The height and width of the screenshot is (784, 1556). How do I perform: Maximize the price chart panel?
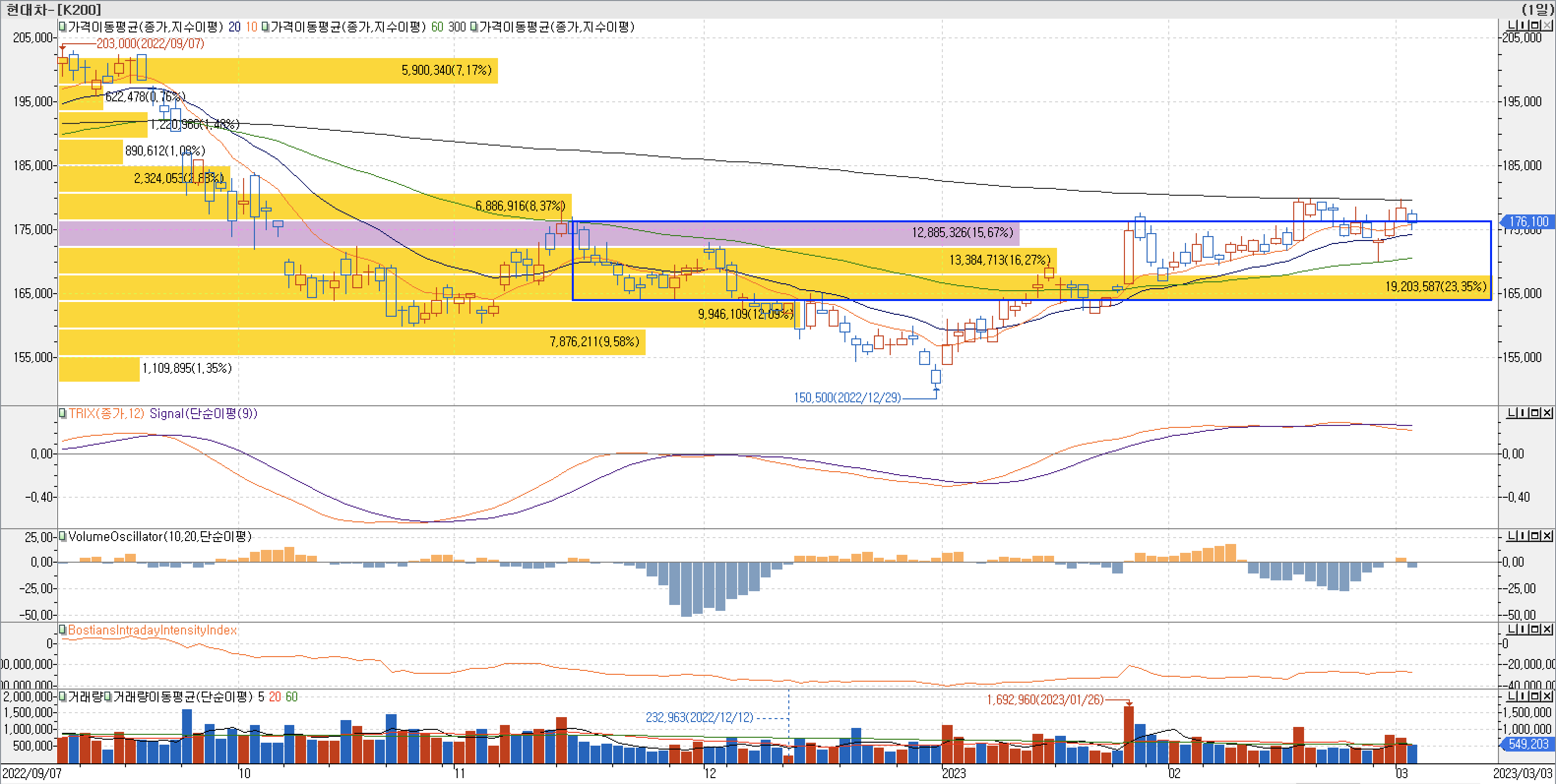(x=1535, y=25)
